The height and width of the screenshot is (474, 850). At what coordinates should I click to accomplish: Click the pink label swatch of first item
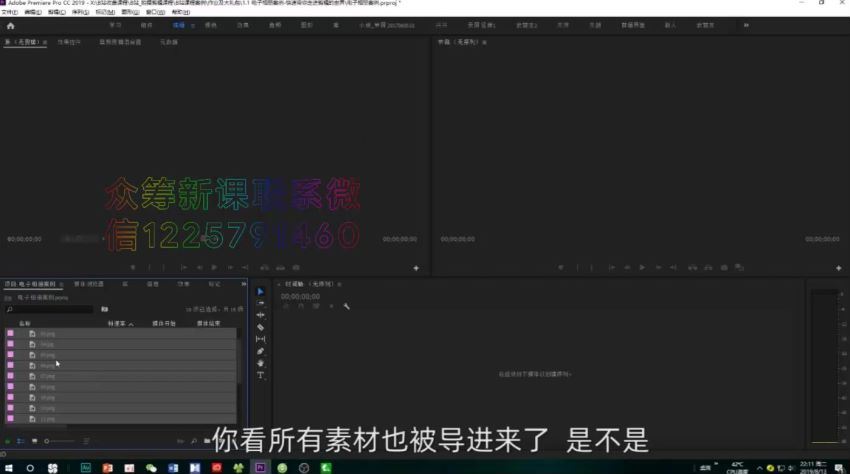(x=11, y=334)
